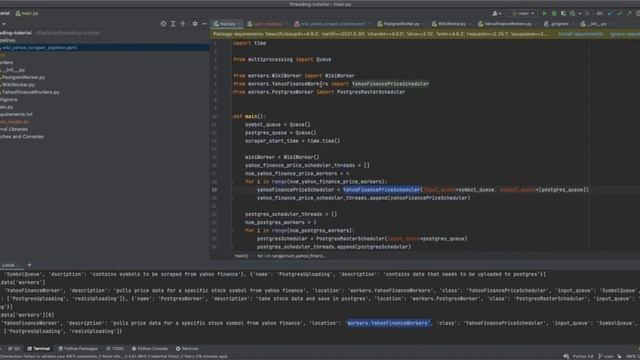The image size is (640, 360).
Task: Click the main() breadcrumb below the editor
Action: point(241,256)
